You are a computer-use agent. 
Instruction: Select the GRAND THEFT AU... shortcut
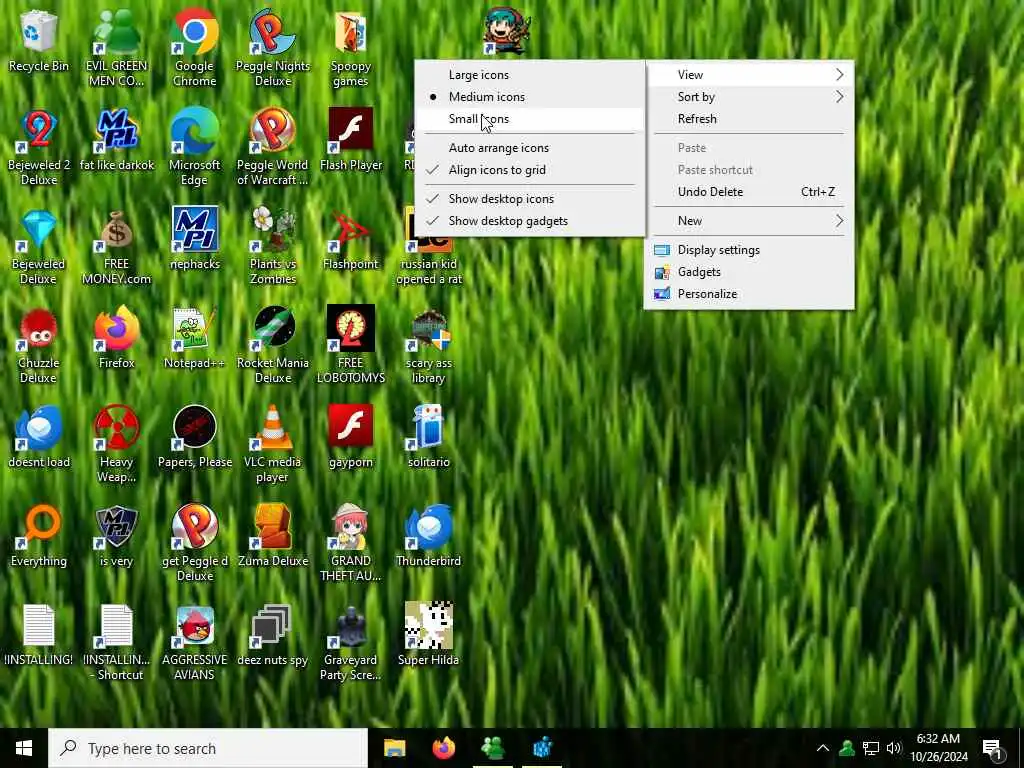(351, 543)
